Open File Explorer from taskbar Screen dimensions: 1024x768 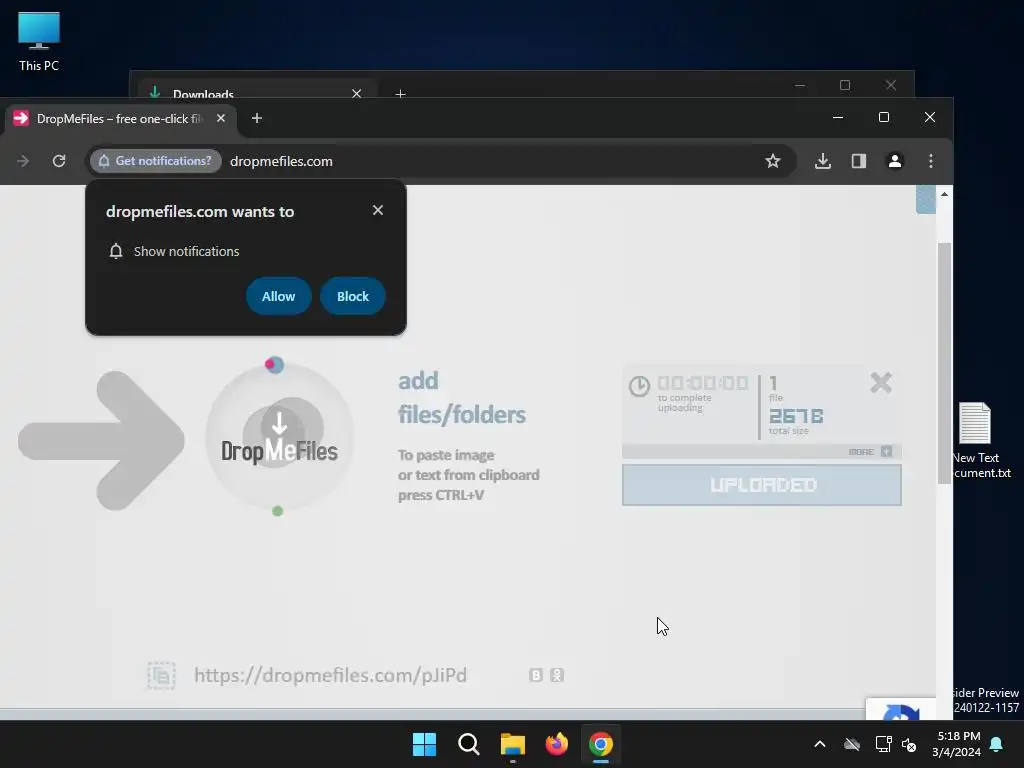point(513,744)
